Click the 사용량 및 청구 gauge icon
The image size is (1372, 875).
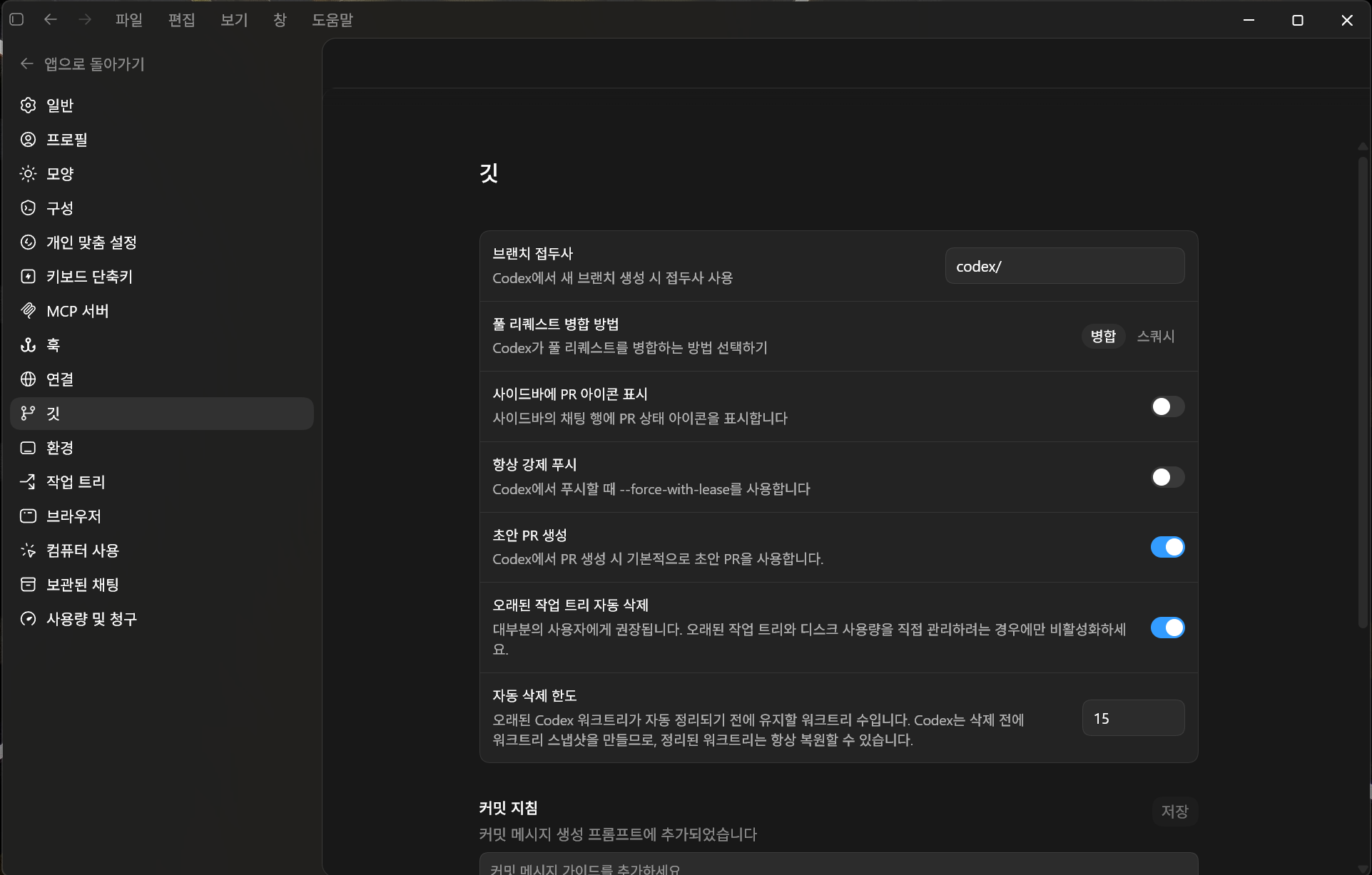tap(28, 619)
